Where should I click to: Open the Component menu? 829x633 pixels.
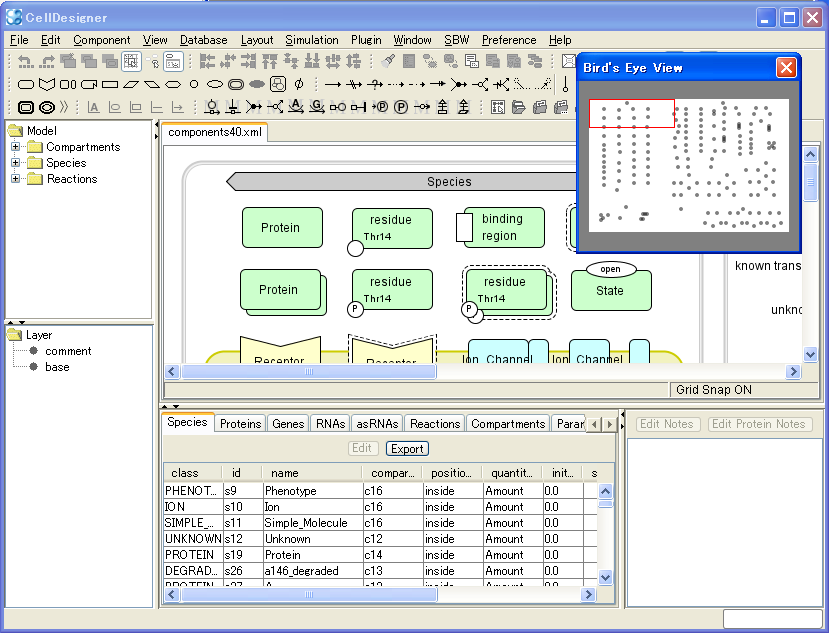[x=102, y=40]
